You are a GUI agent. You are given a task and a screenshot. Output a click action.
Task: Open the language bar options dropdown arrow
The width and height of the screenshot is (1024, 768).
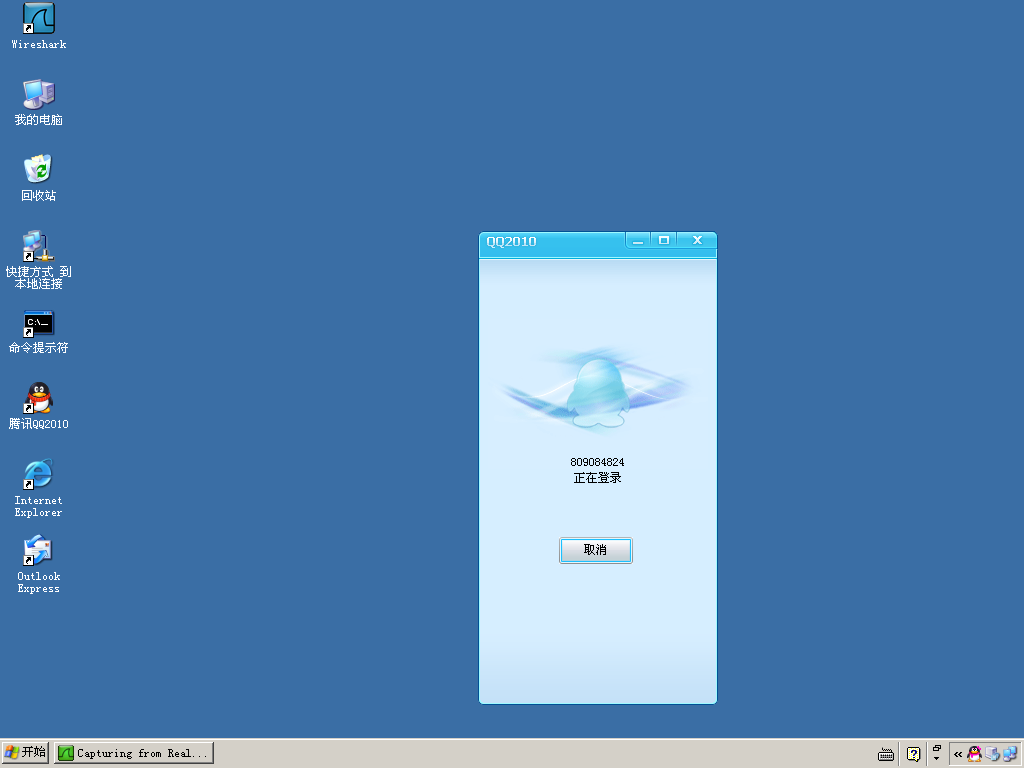coord(936,760)
